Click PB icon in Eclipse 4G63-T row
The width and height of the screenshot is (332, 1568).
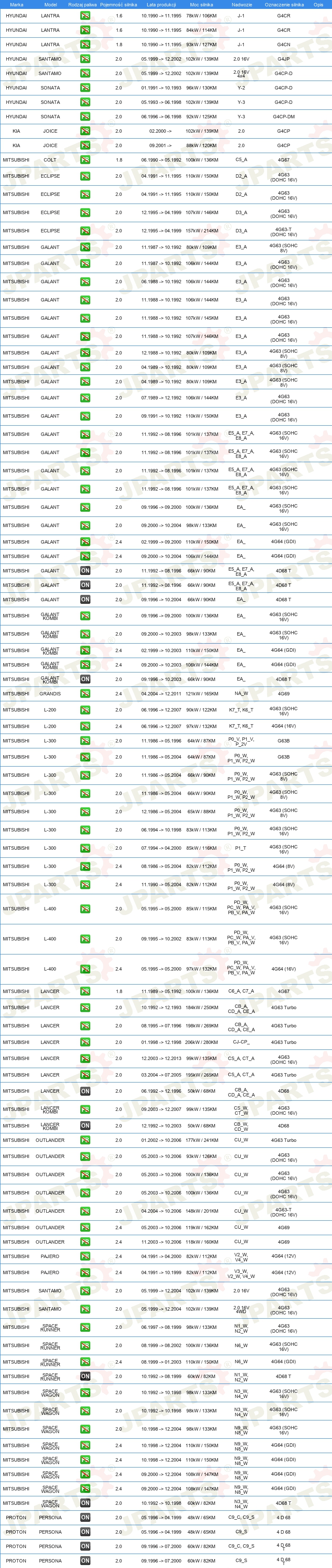[x=85, y=231]
